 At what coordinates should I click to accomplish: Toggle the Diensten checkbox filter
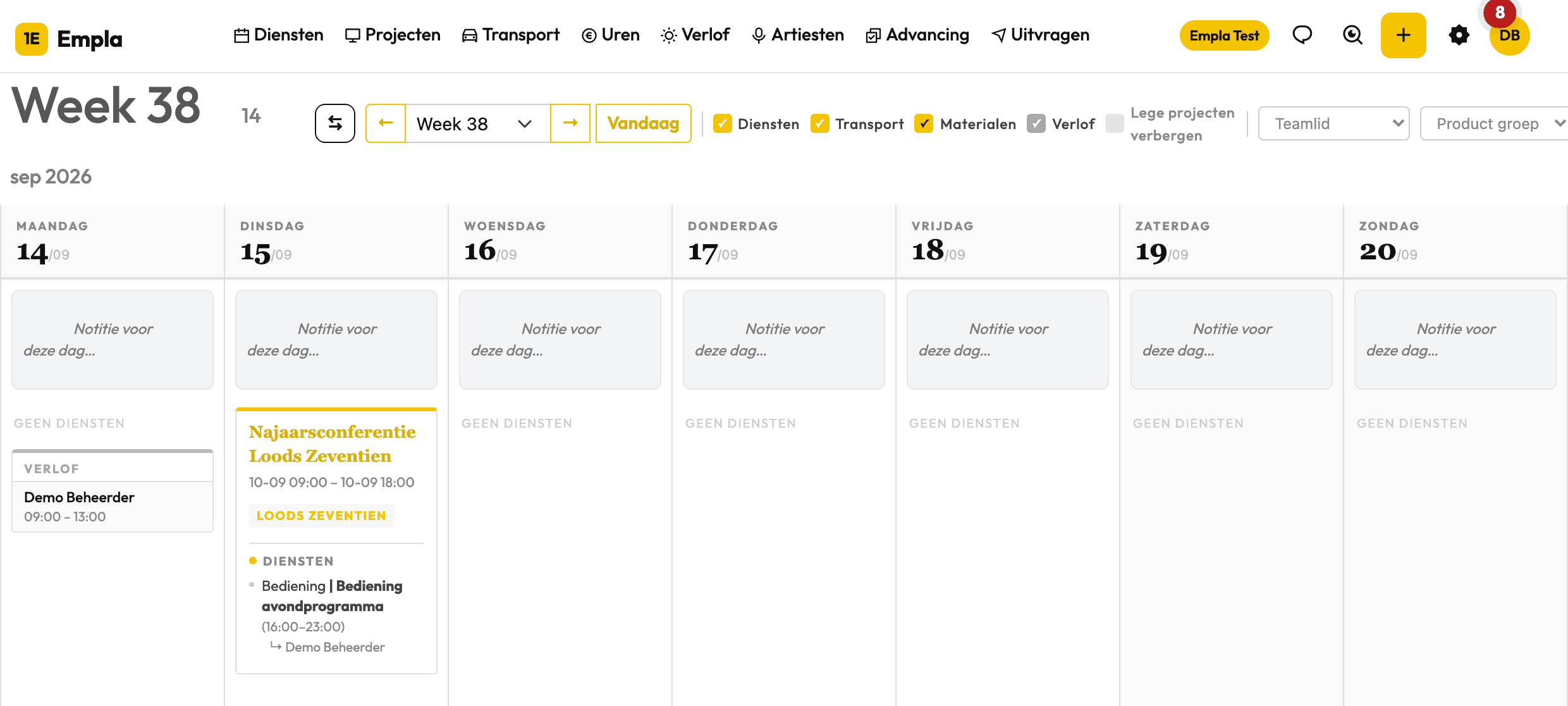[723, 123]
